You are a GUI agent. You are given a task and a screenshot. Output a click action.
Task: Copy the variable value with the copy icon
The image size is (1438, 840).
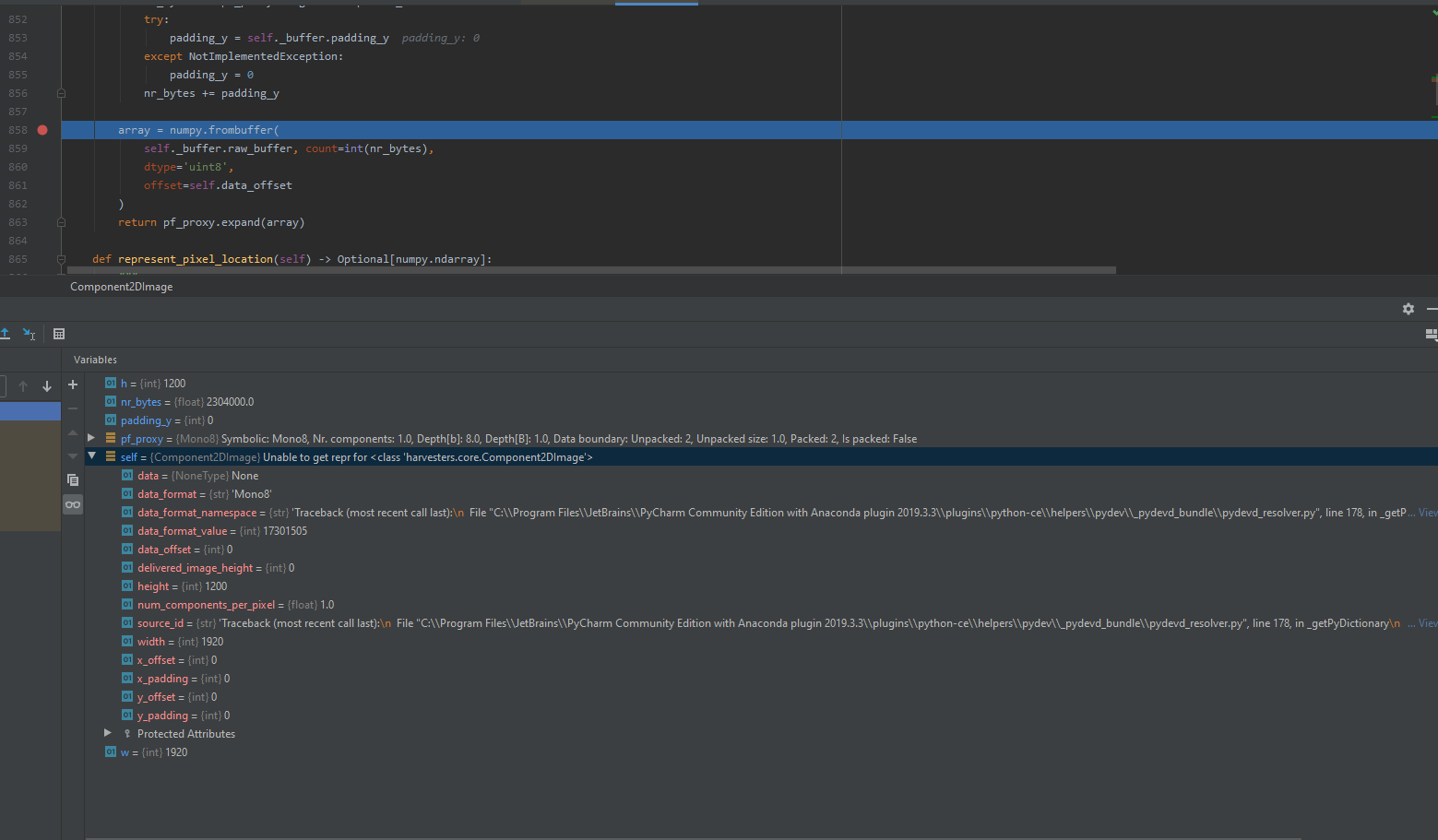[x=73, y=479]
